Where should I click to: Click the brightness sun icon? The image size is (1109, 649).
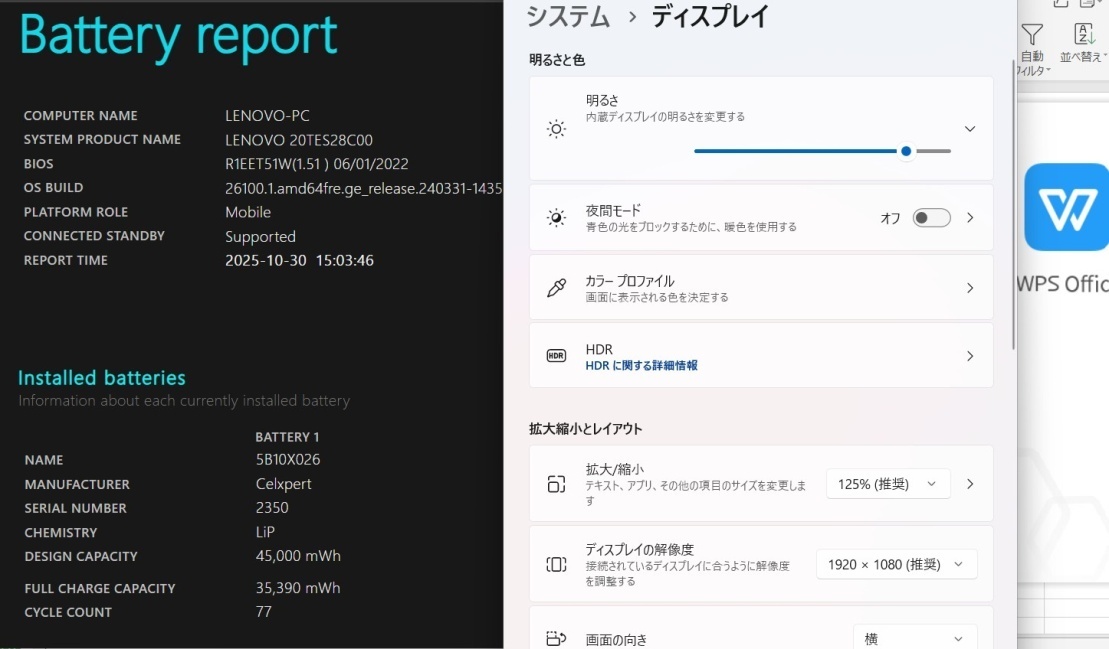[557, 128]
